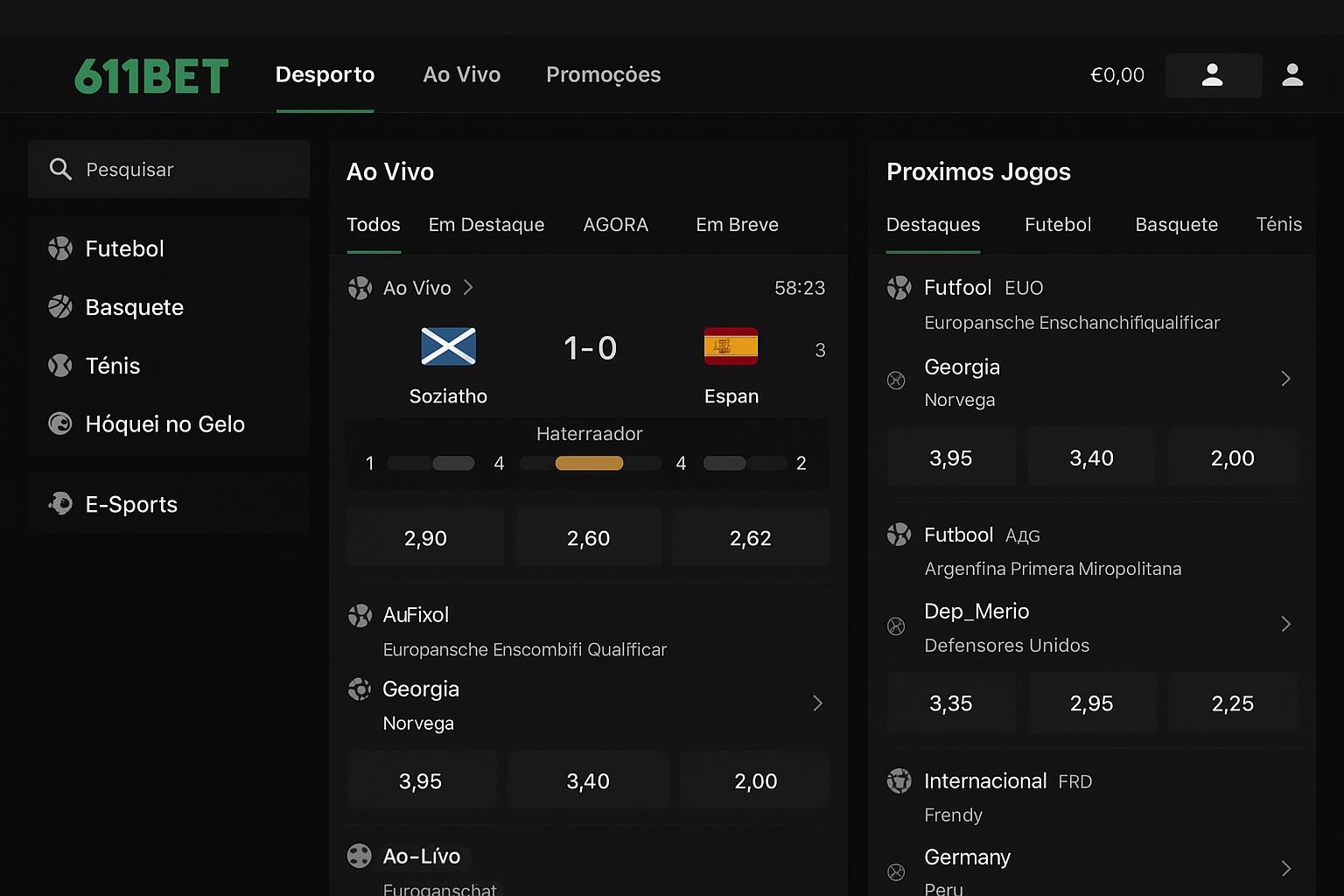Click the ball icon beside Ao Vívo

pyautogui.click(x=360, y=288)
